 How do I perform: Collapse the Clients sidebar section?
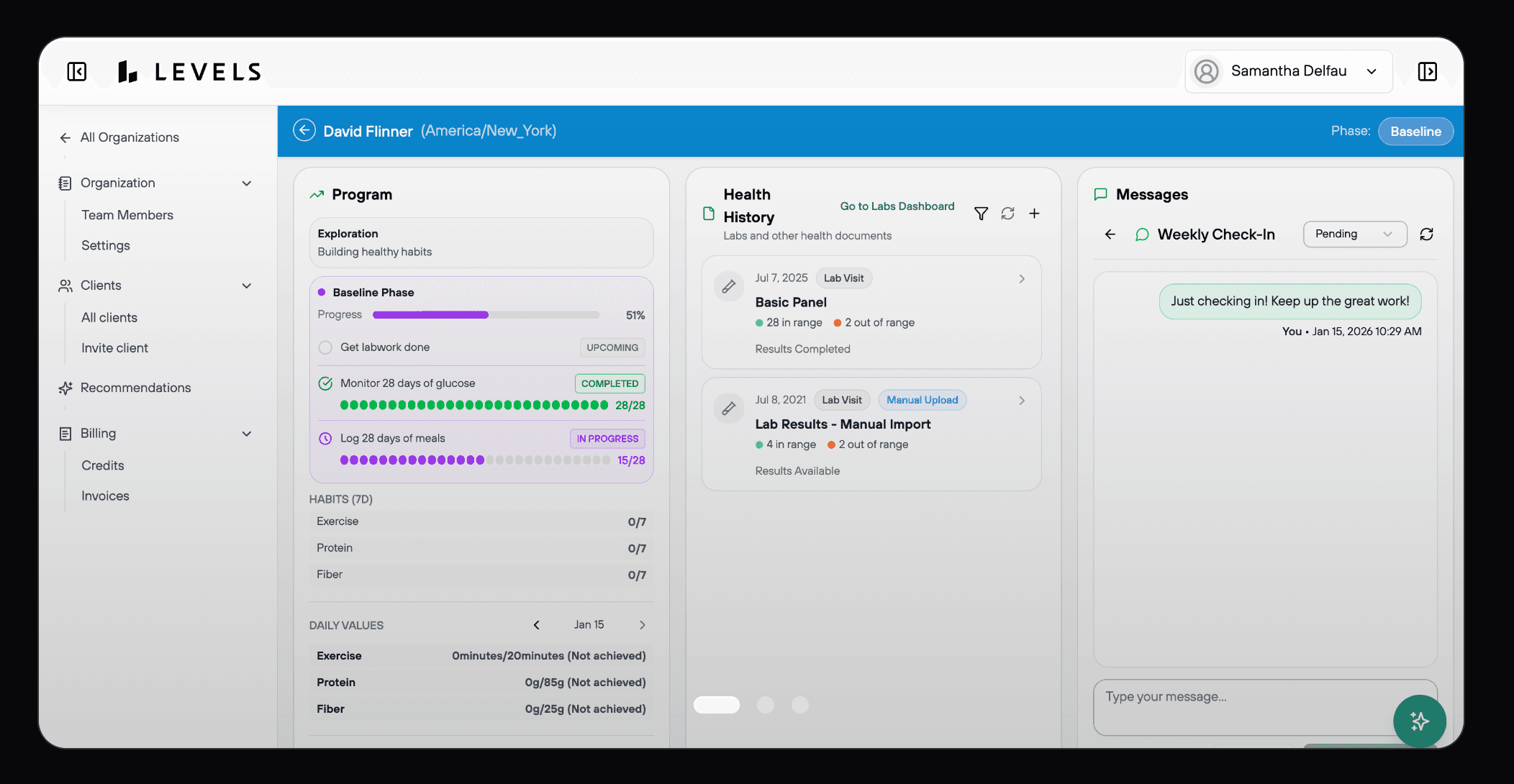pyautogui.click(x=247, y=286)
